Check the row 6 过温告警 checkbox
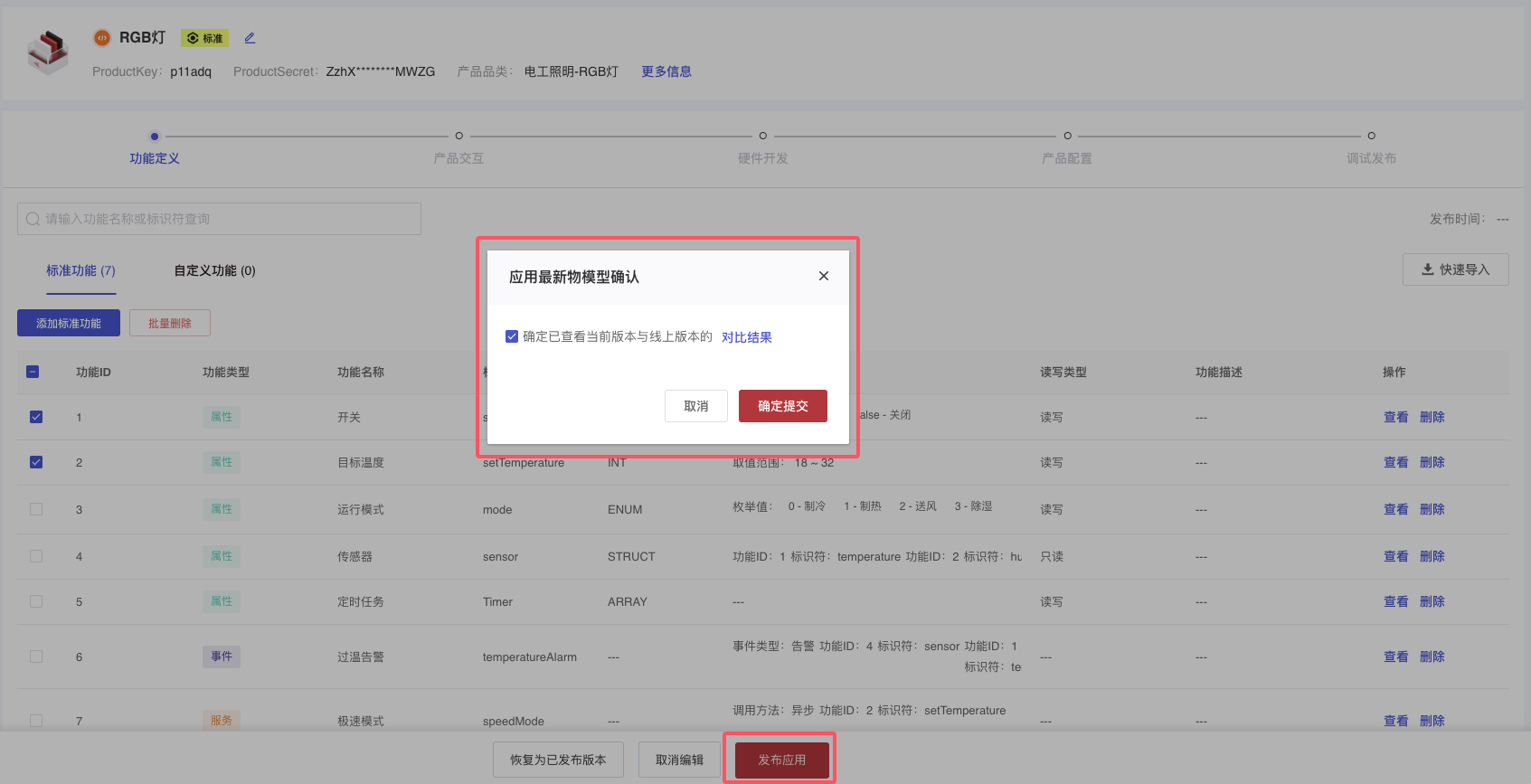 pos(36,656)
